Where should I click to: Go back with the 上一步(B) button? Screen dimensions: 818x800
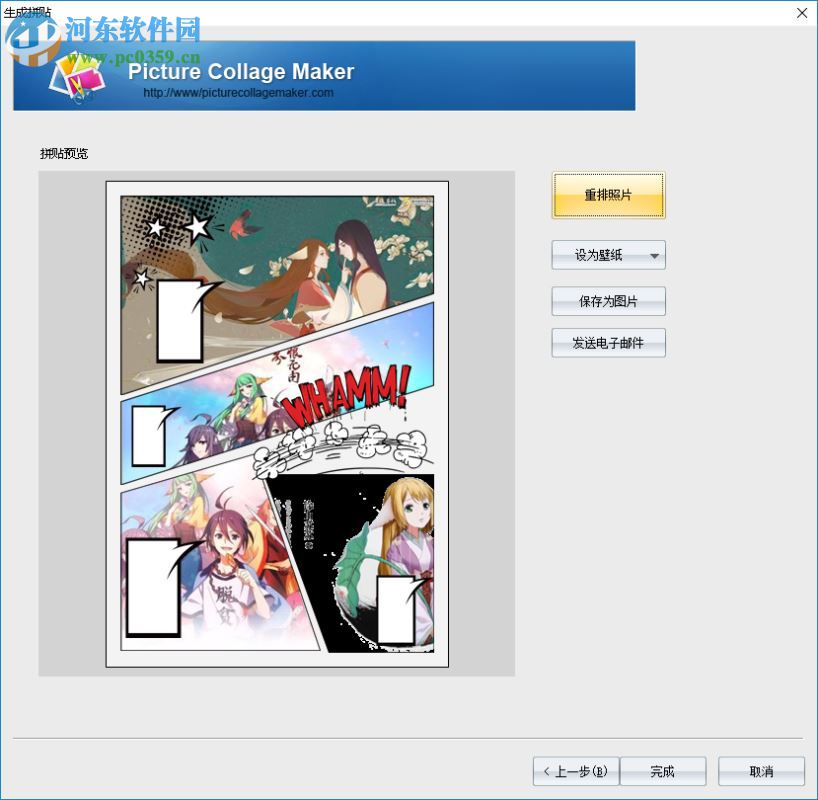pos(576,771)
